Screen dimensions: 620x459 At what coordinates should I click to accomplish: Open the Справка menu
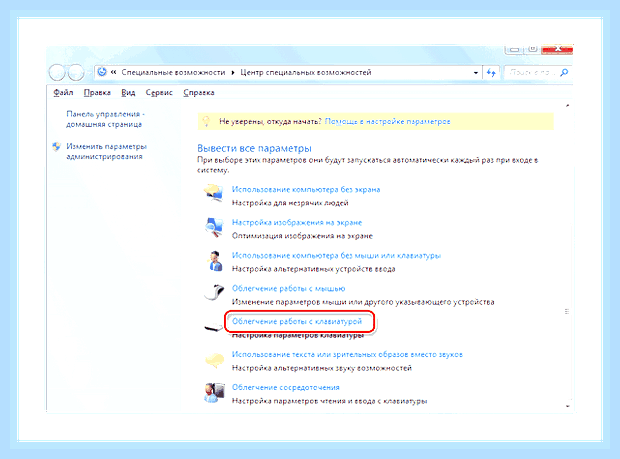tap(198, 93)
